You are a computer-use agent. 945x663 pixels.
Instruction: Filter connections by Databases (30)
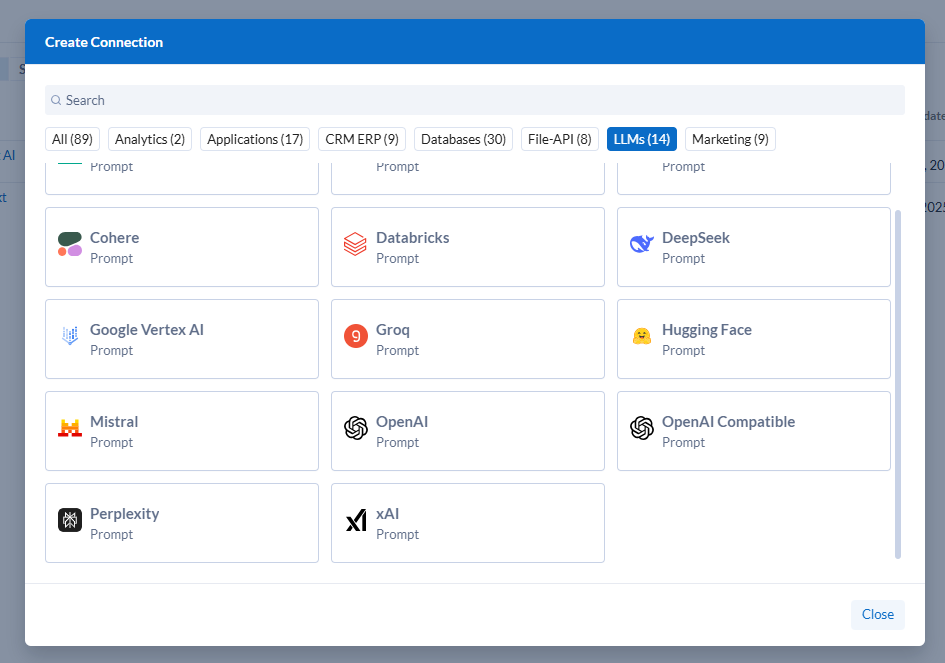coord(463,139)
